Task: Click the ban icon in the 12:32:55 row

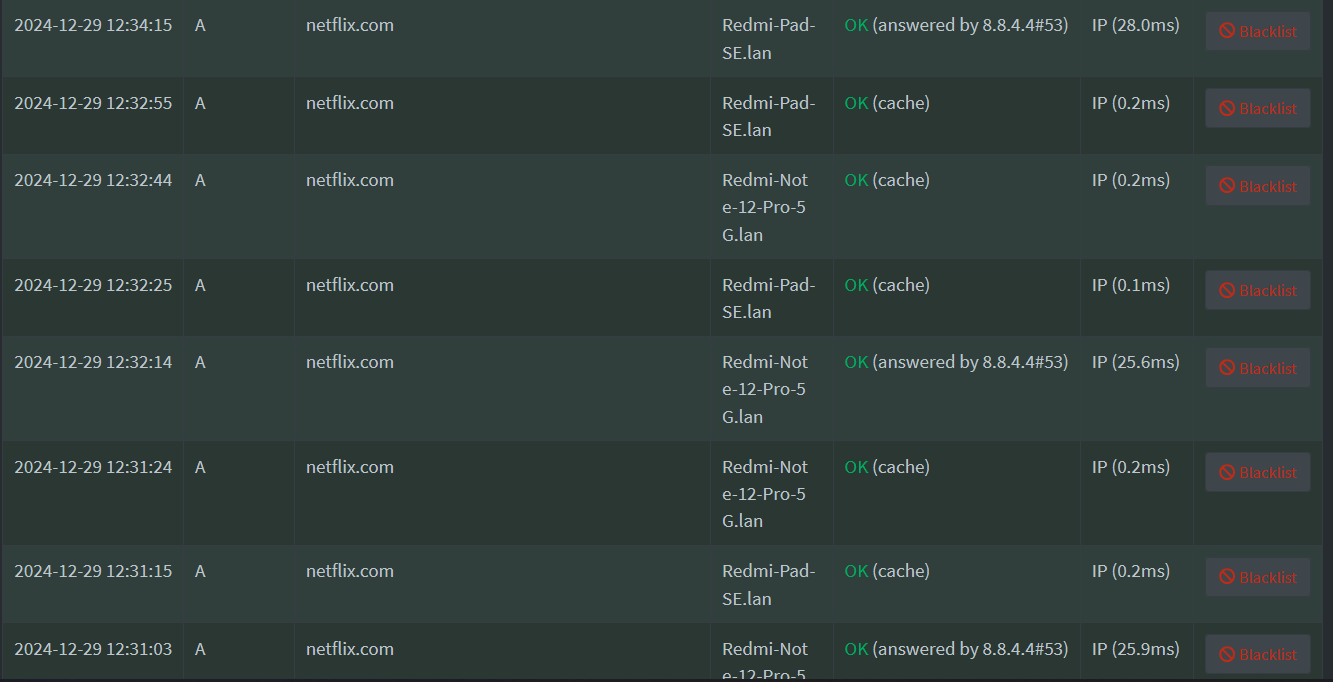Action: [1227, 108]
